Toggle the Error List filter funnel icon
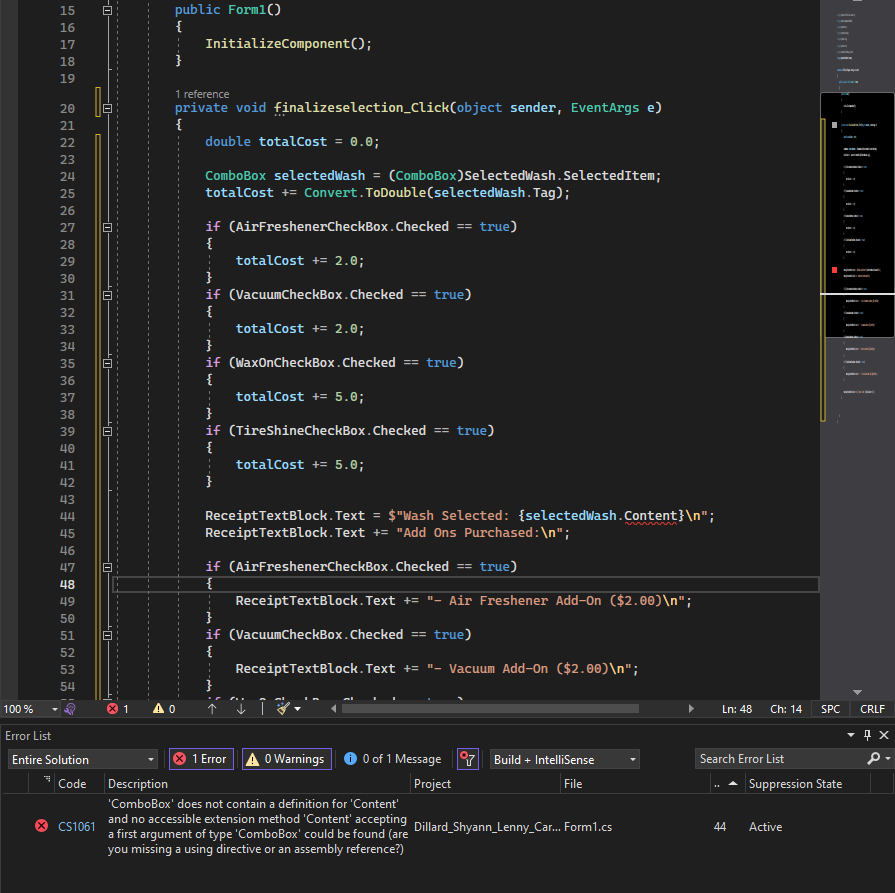This screenshot has width=895, height=893. point(468,759)
